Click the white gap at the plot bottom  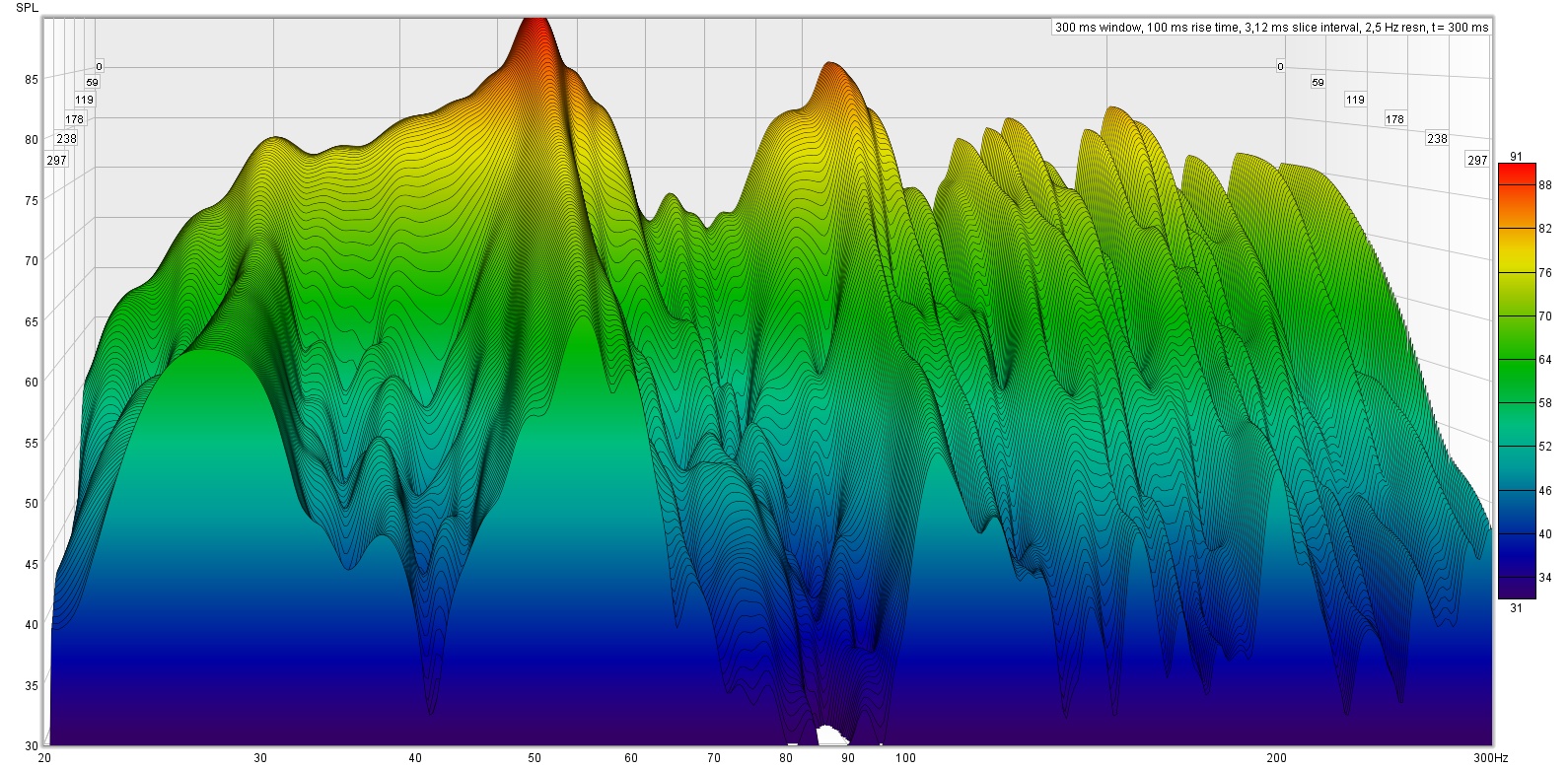[831, 735]
